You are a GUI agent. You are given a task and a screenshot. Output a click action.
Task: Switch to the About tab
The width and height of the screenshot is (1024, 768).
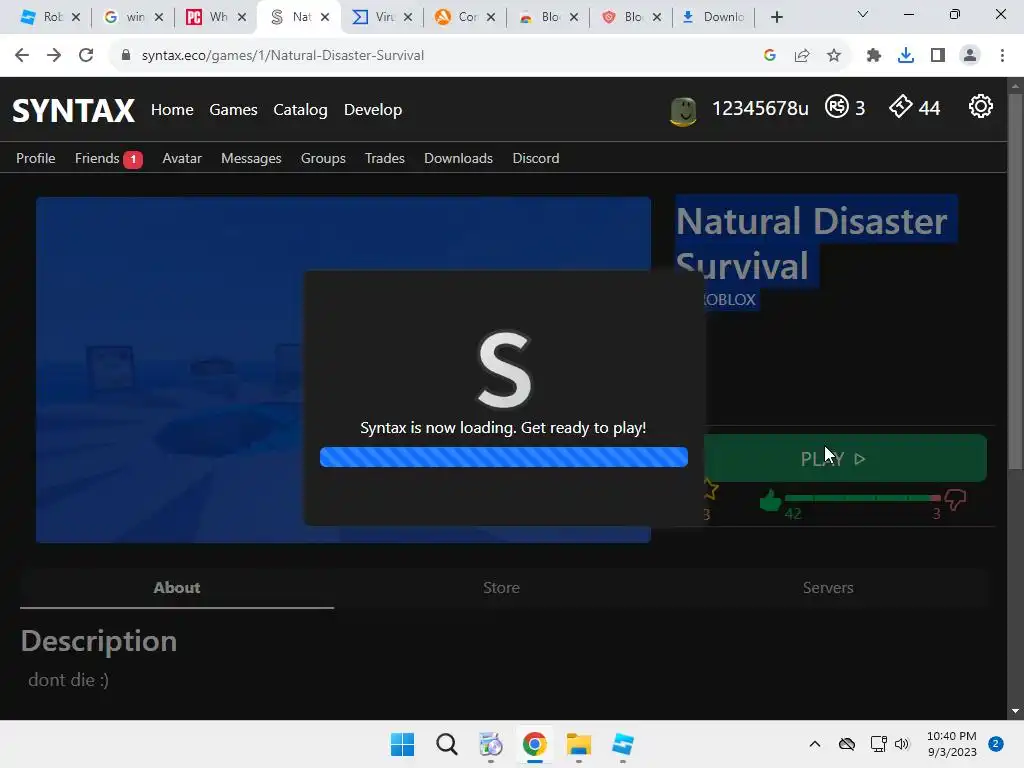(x=177, y=588)
